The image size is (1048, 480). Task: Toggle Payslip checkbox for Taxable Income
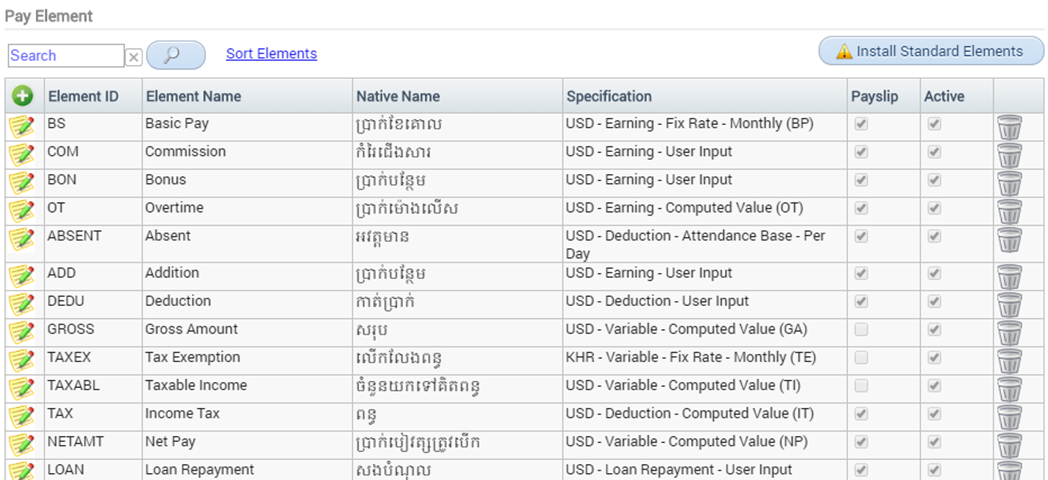coord(862,385)
